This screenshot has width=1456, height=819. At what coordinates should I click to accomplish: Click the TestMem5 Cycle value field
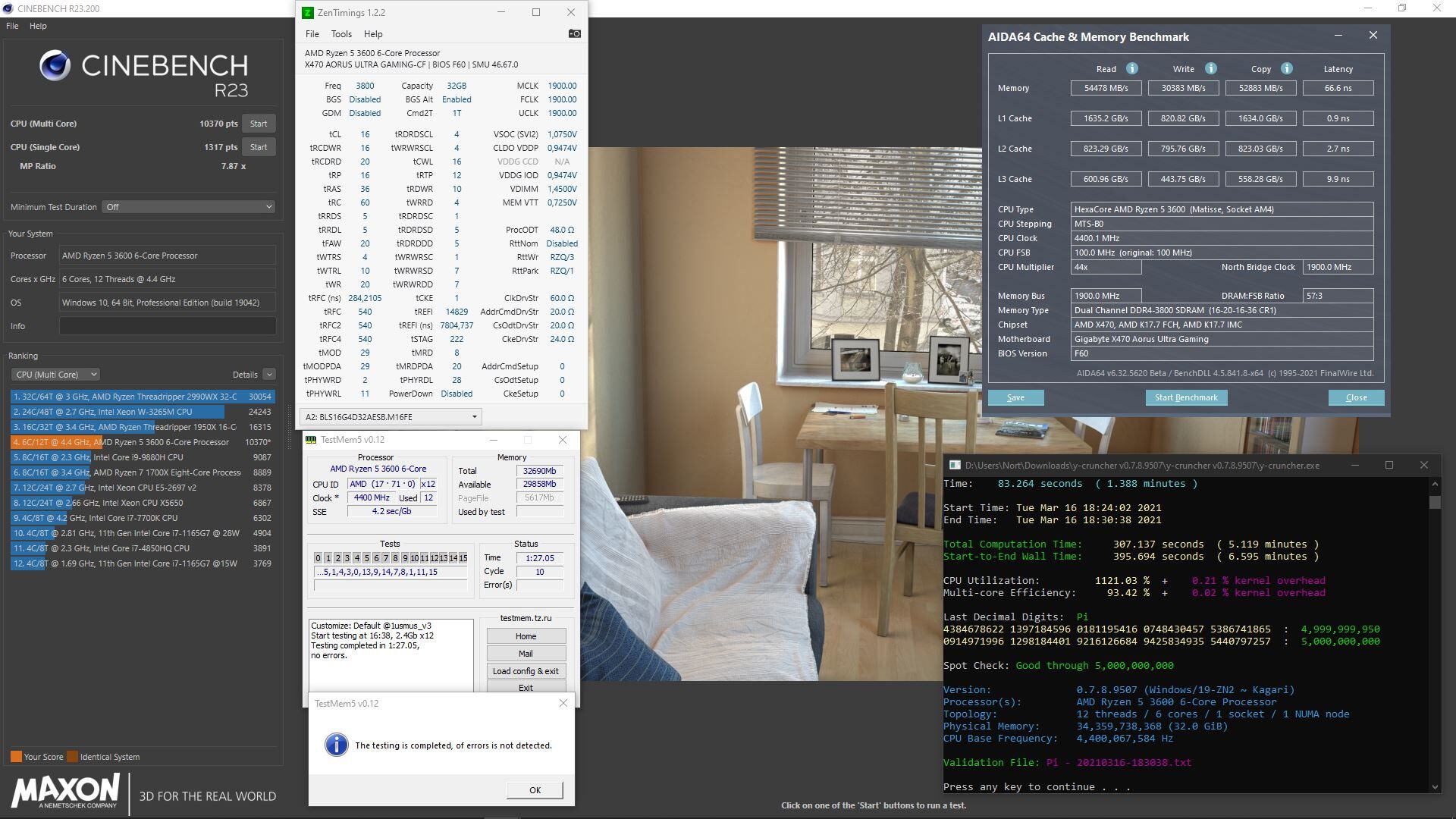point(539,572)
